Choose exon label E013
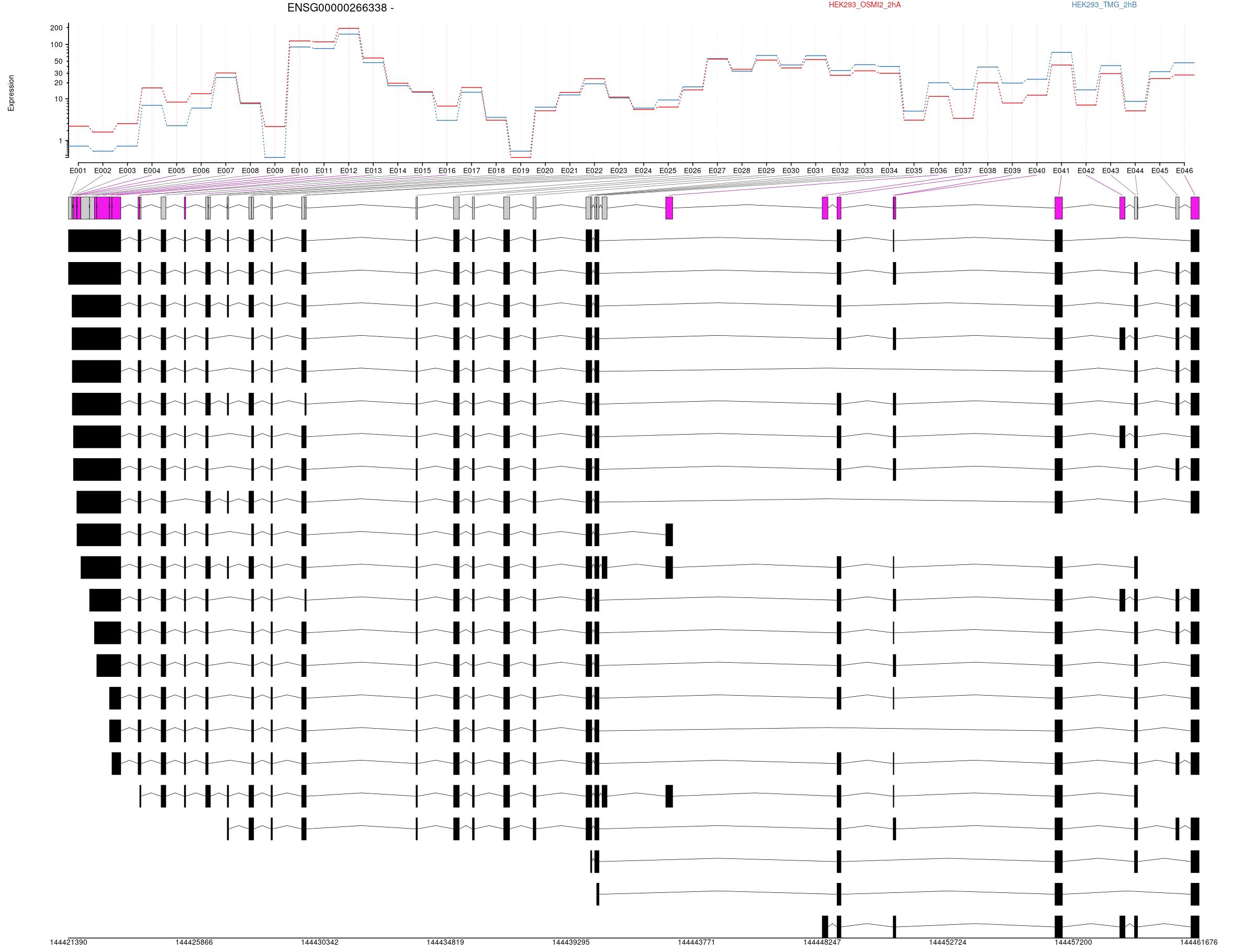The height and width of the screenshot is (952, 1256). click(373, 171)
